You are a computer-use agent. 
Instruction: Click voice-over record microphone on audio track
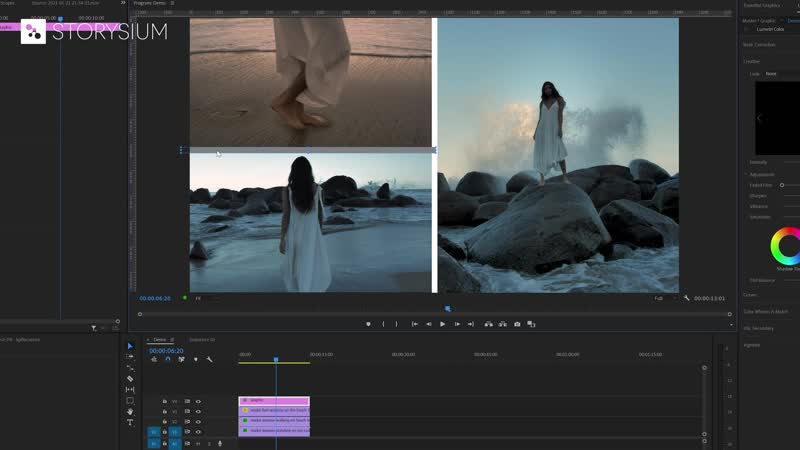pyautogui.click(x=220, y=444)
